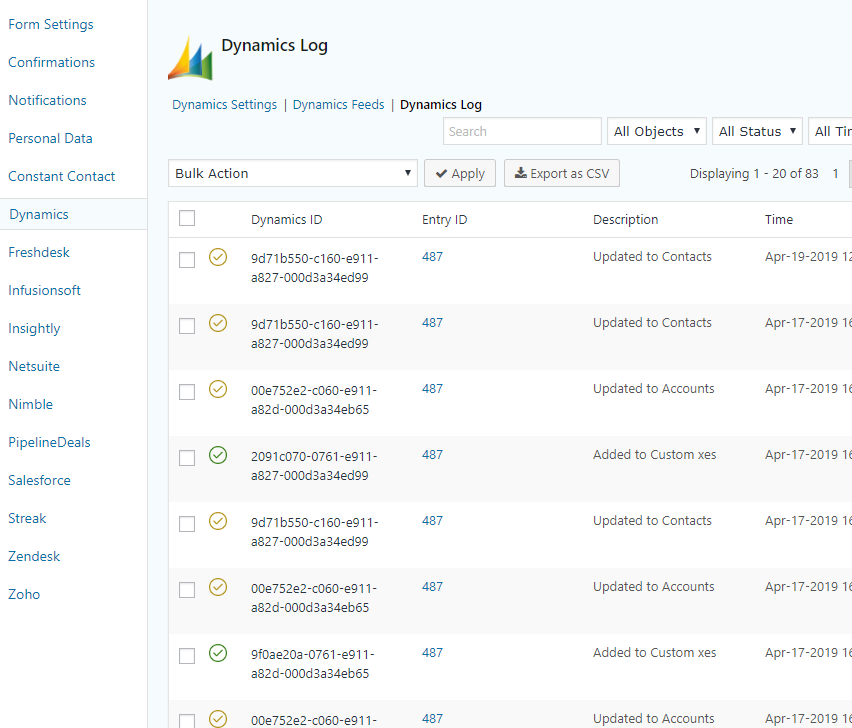The image size is (852, 728).
Task: Open the All Objects filter dropdown
Action: [x=657, y=131]
